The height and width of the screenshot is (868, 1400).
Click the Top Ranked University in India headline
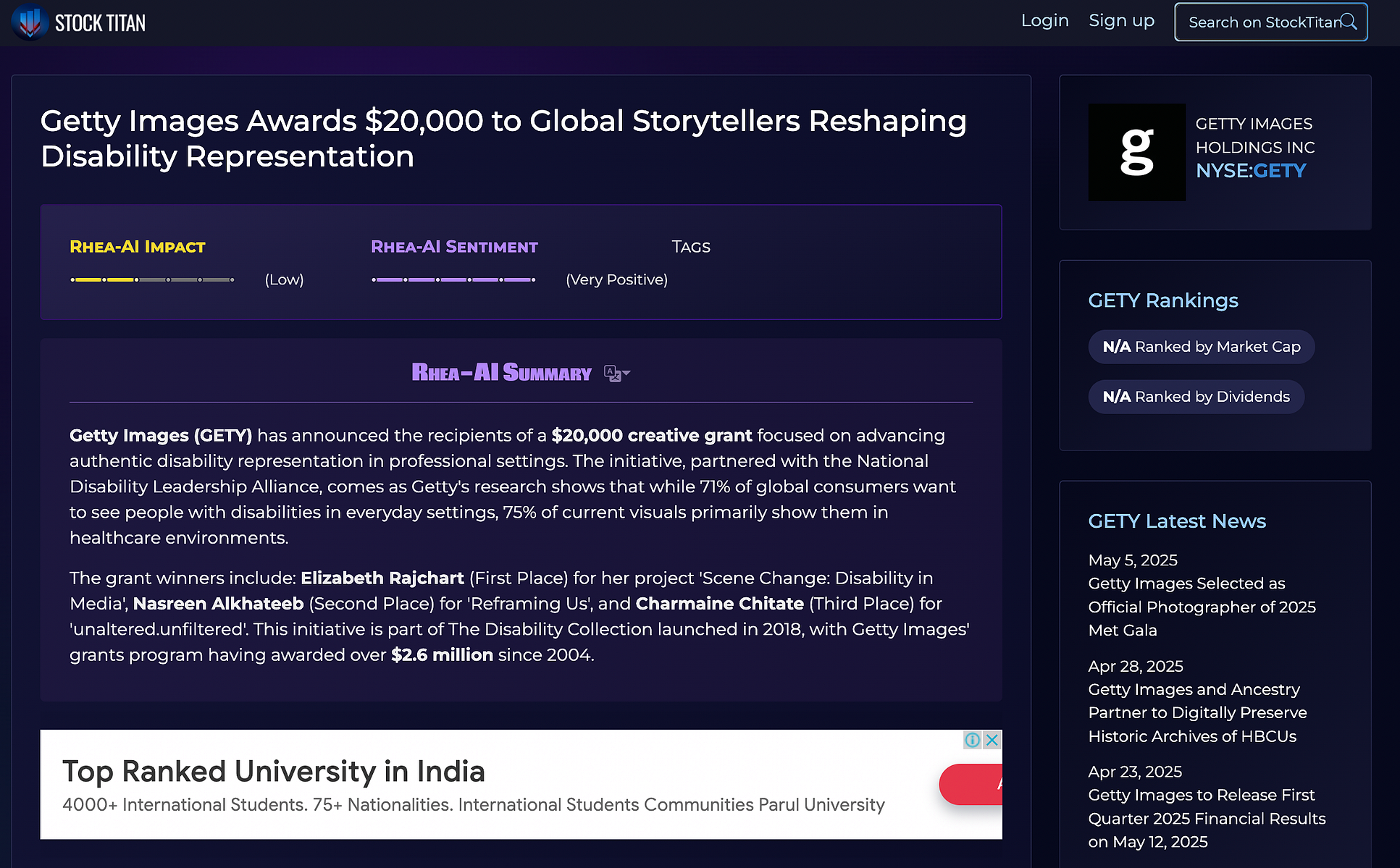273,772
